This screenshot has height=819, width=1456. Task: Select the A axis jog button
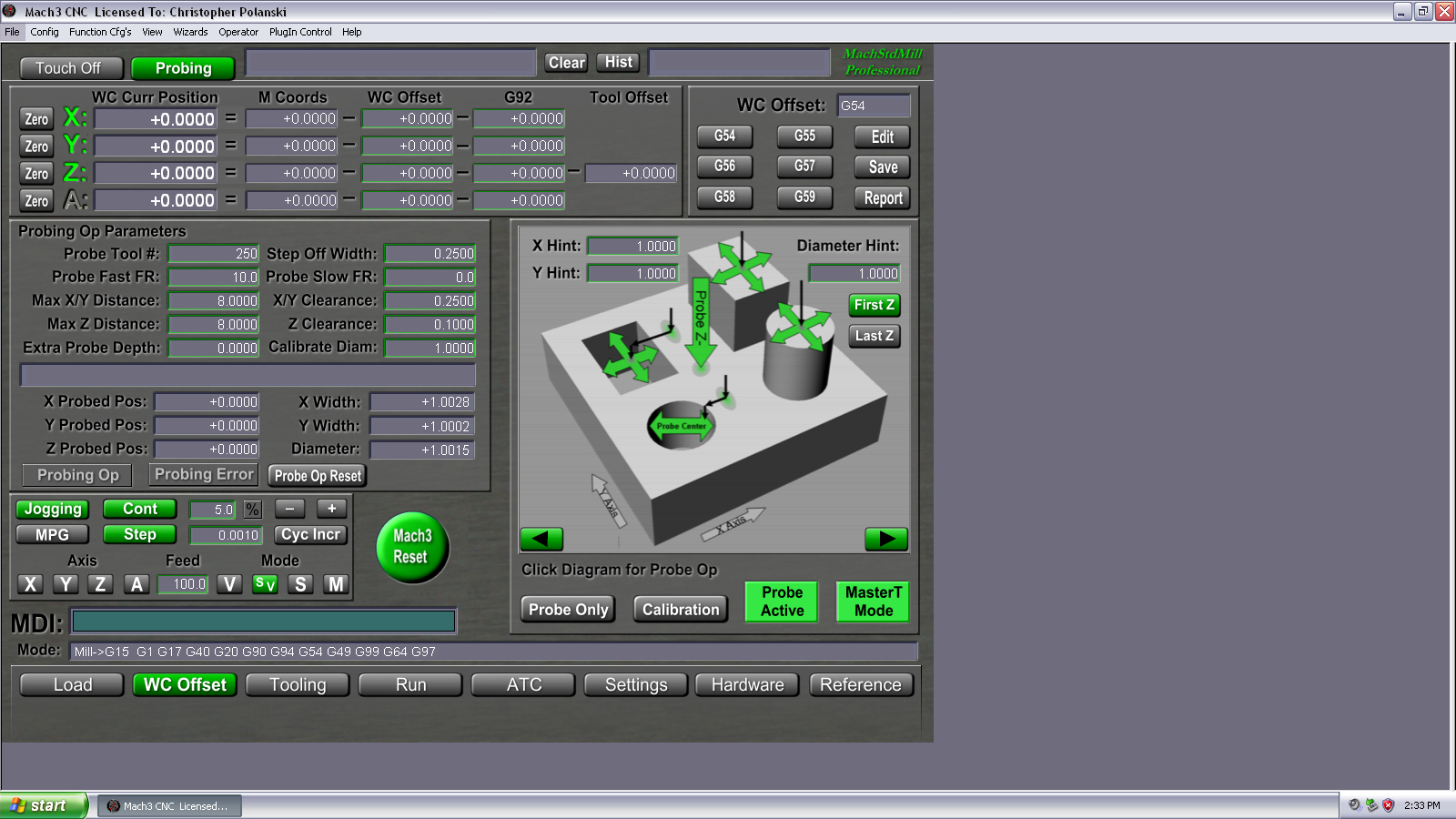point(136,584)
